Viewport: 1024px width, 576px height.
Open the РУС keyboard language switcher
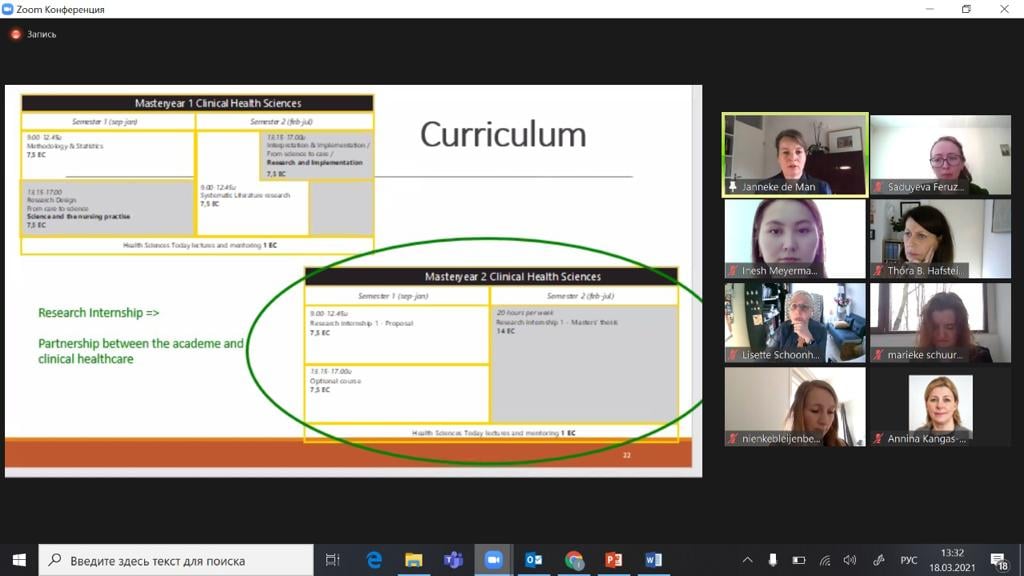(x=909, y=560)
